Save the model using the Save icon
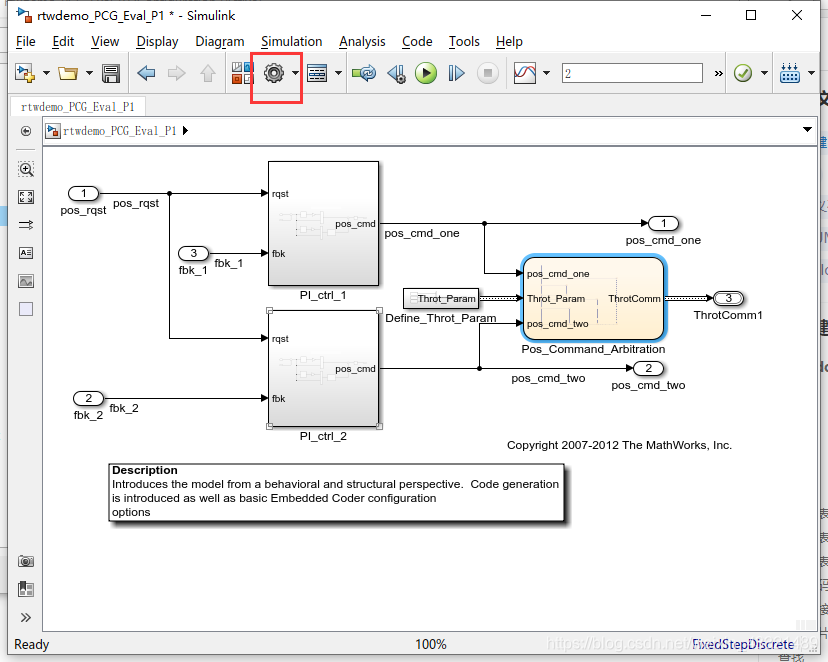This screenshot has height=662, width=828. click(111, 73)
